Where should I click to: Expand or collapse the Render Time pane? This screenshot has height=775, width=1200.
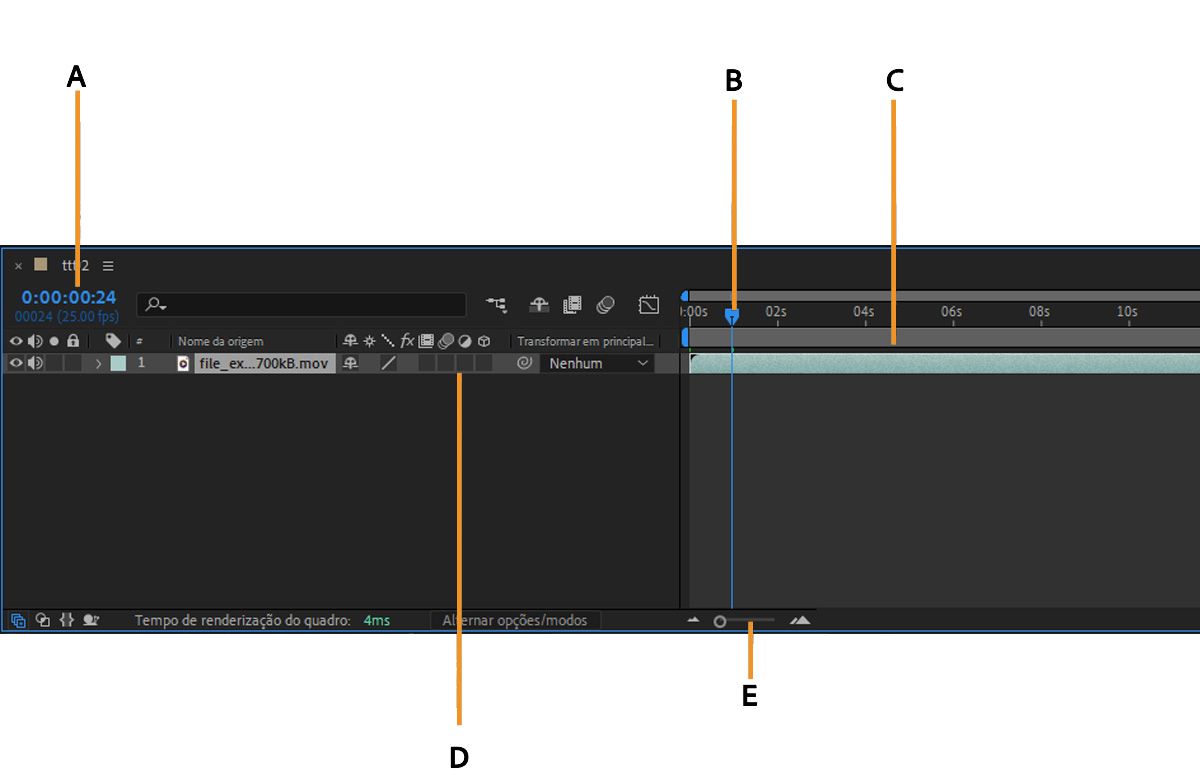point(91,621)
